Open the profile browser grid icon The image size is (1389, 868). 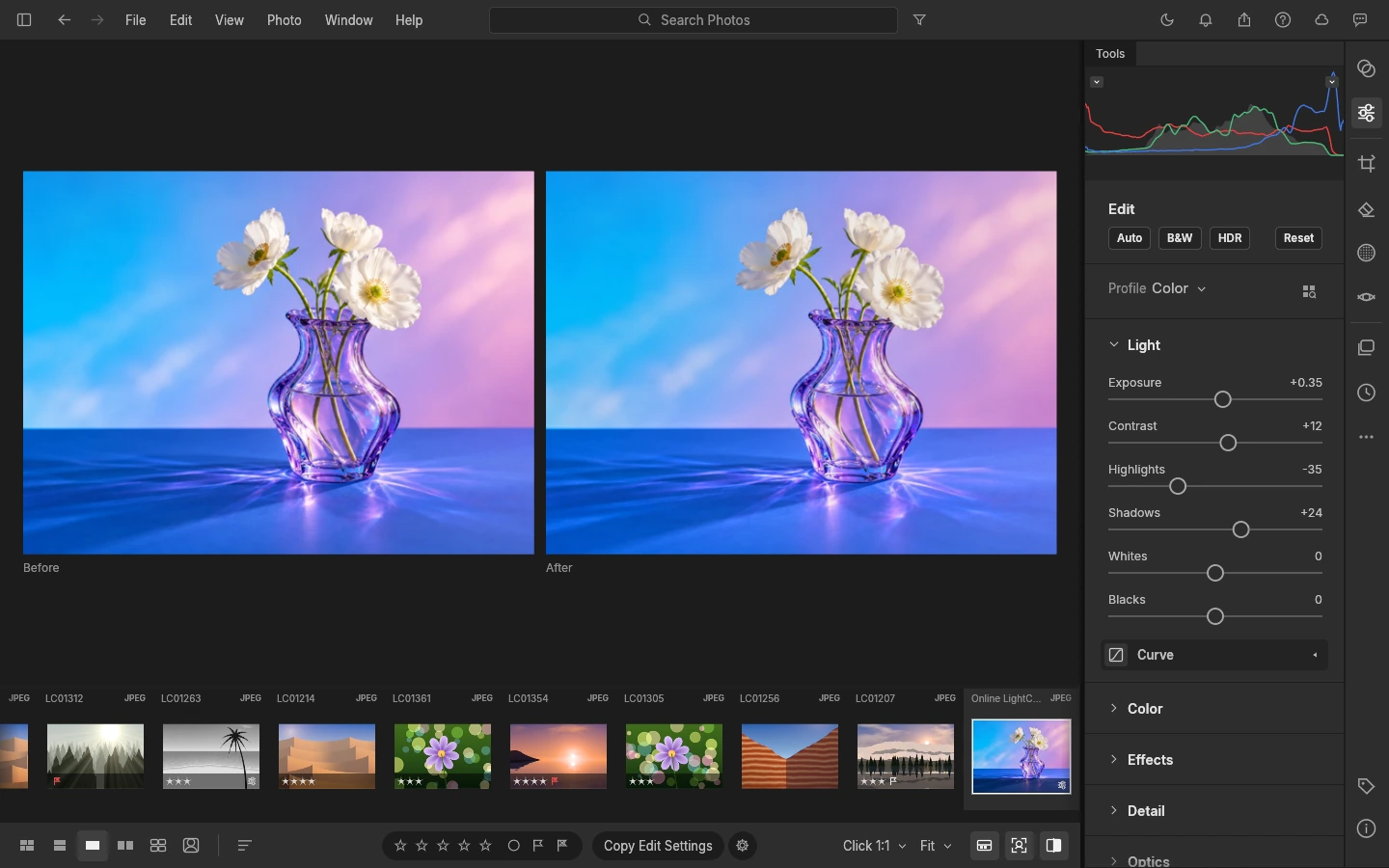(1309, 291)
